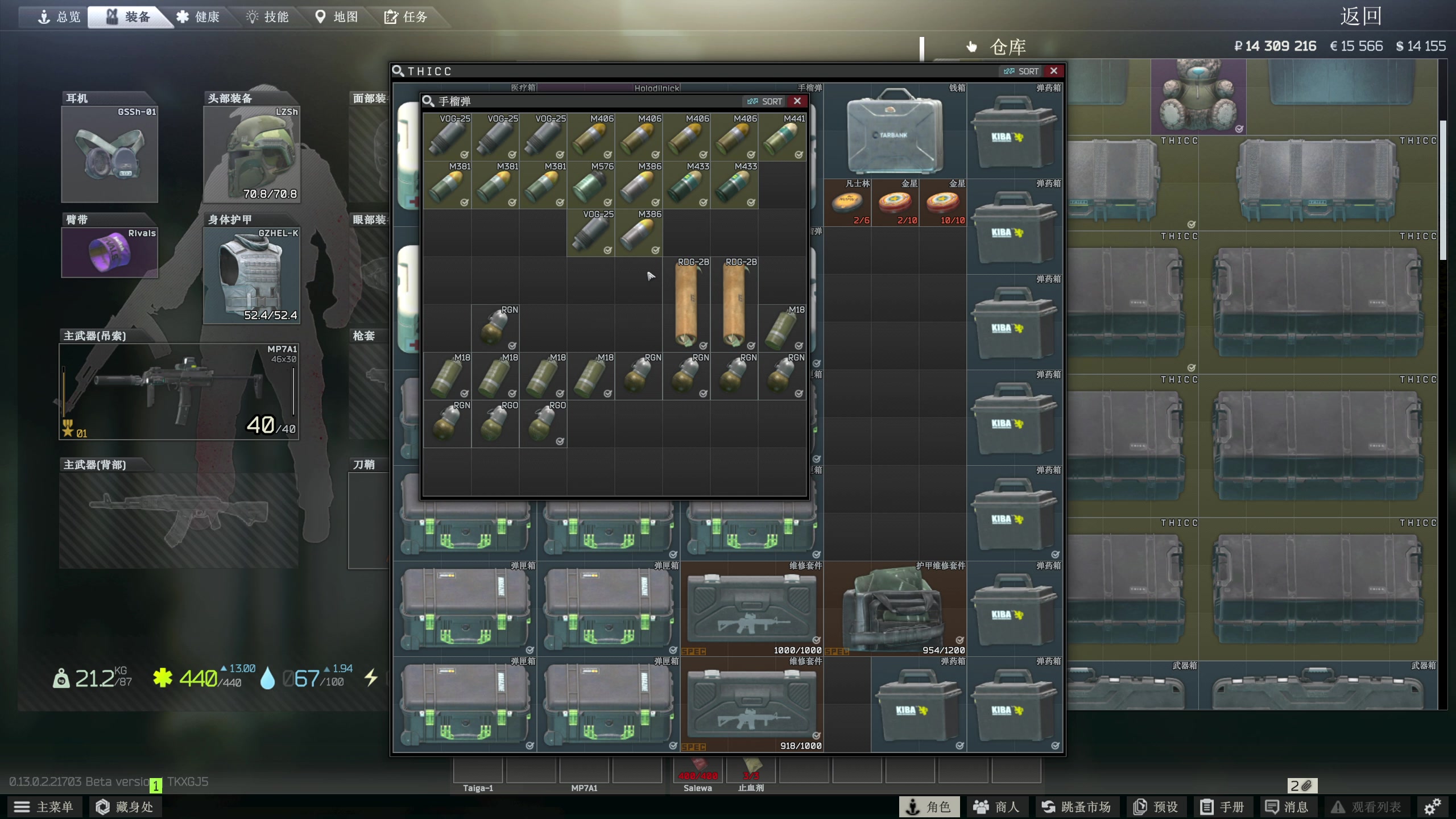Select the GSSh-01 headset slot
Screen dimensions: 1456x819
[110, 154]
